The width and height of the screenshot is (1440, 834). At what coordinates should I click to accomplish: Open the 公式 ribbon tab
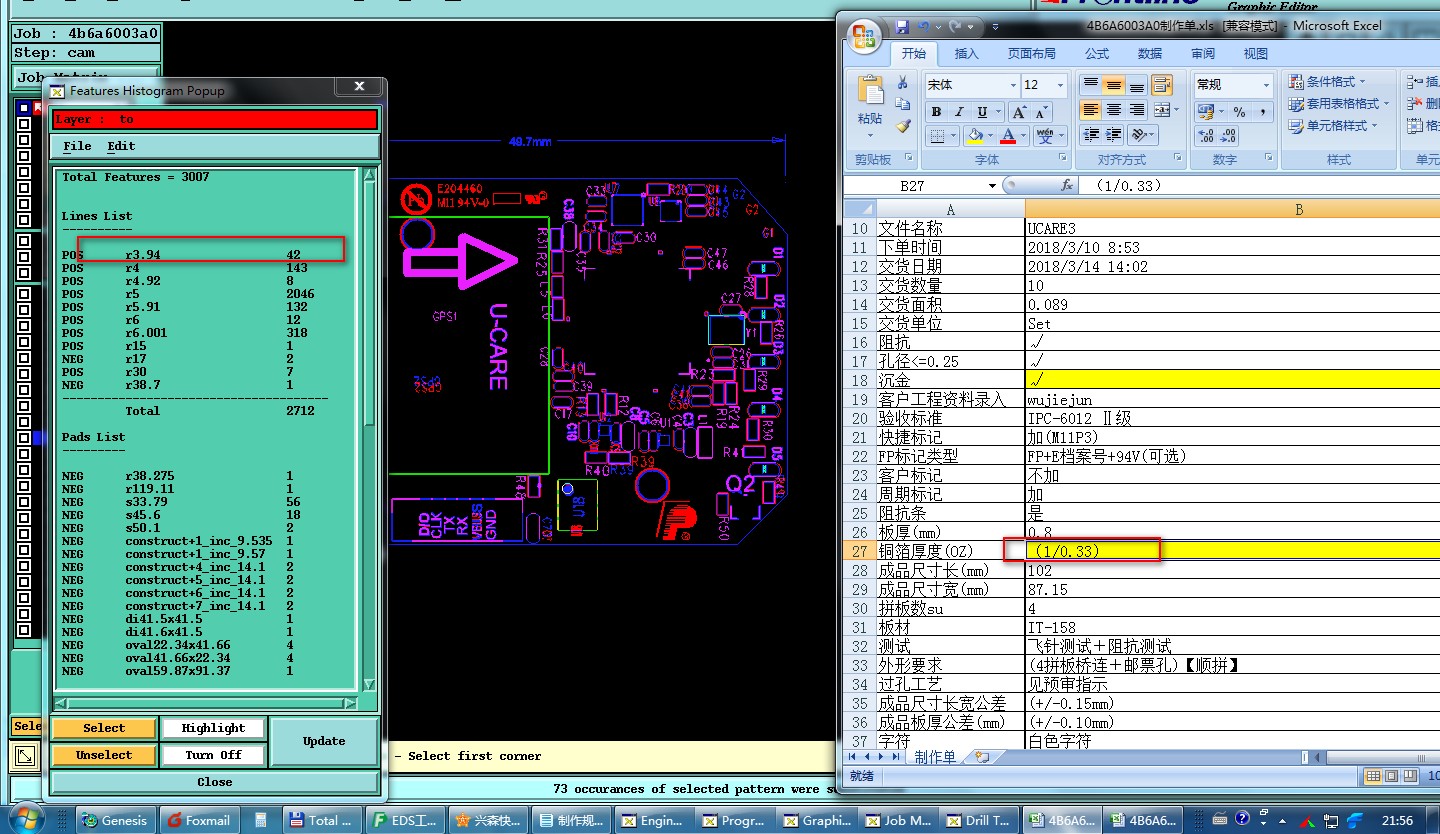(1097, 54)
